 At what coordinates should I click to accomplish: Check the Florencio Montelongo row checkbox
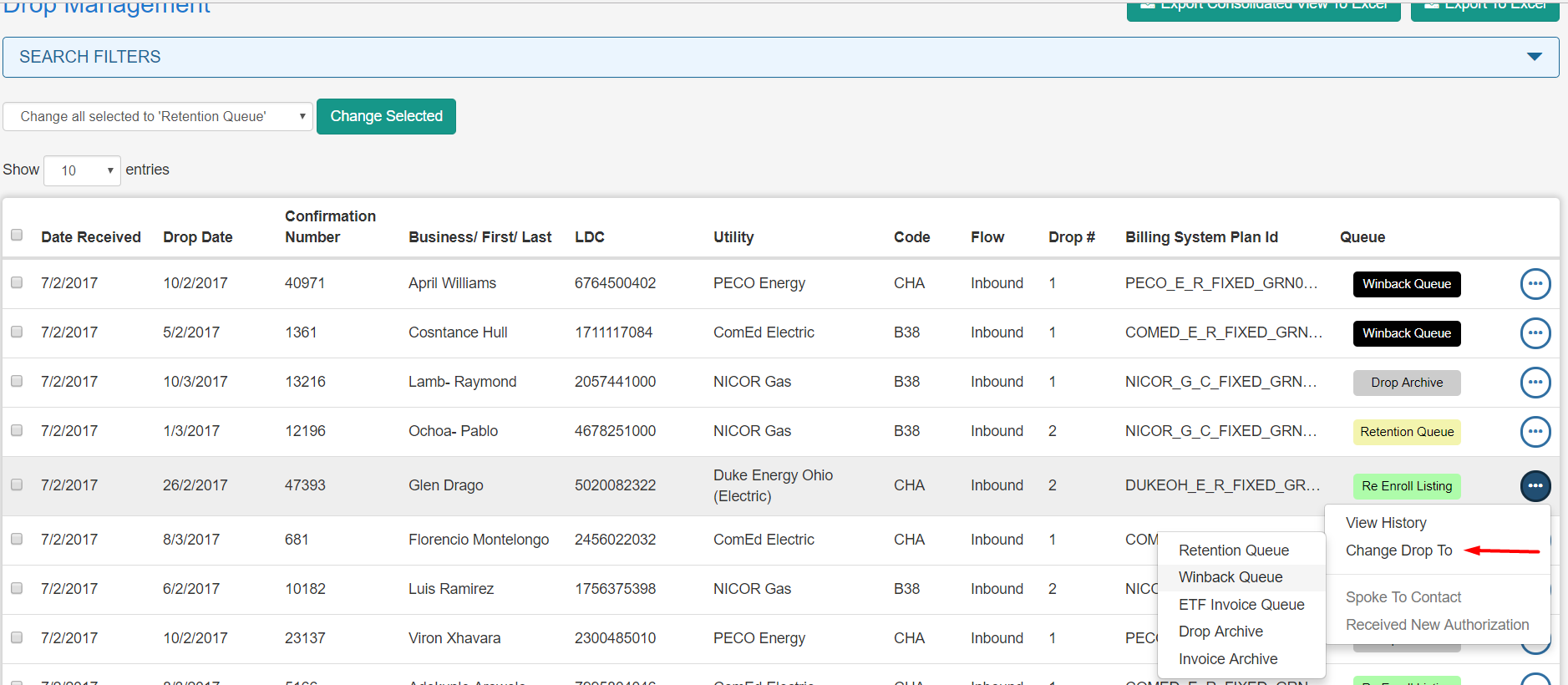[x=17, y=539]
